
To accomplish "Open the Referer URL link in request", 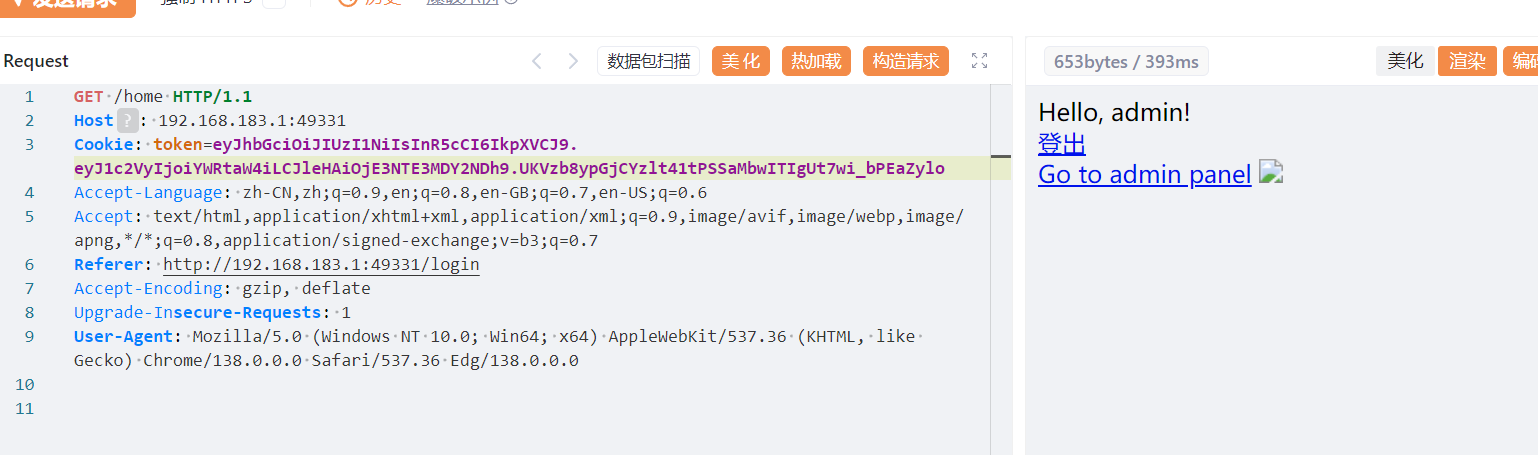I will [321, 265].
